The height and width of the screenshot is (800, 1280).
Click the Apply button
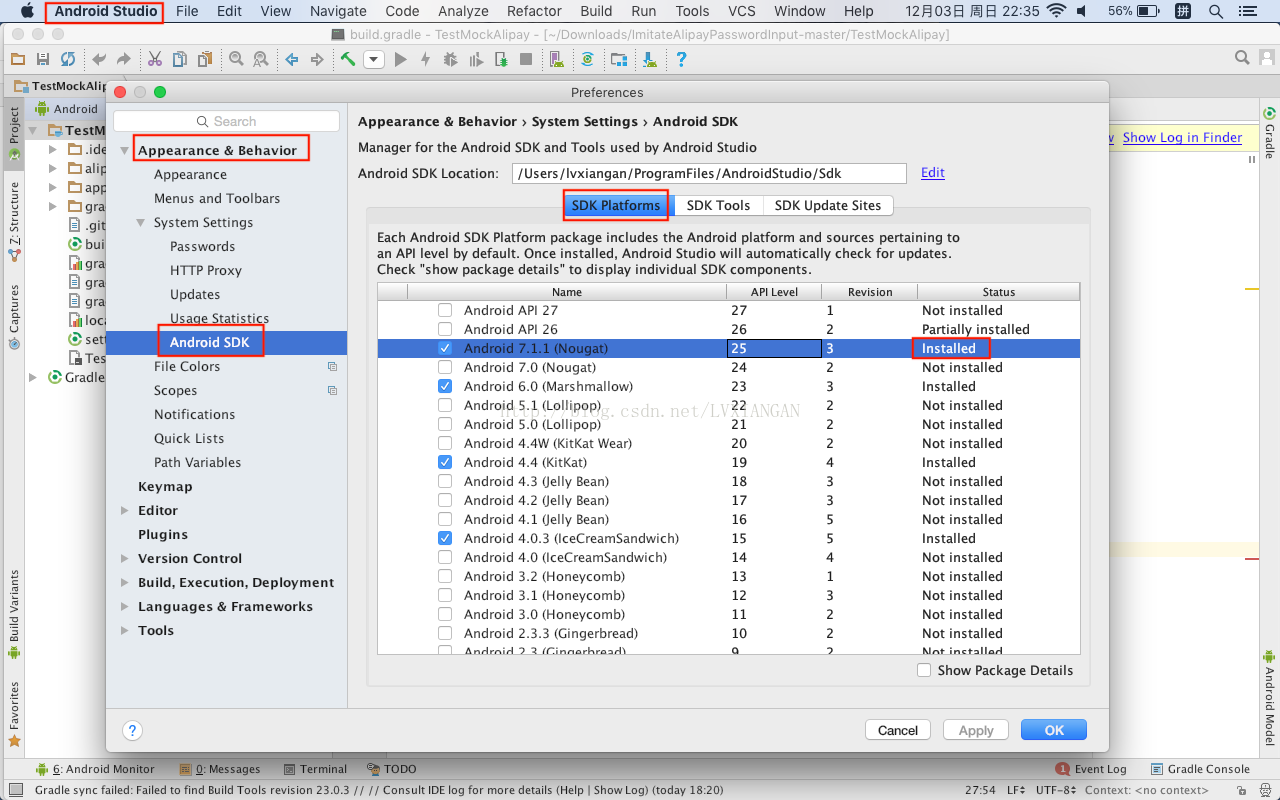[x=976, y=730]
